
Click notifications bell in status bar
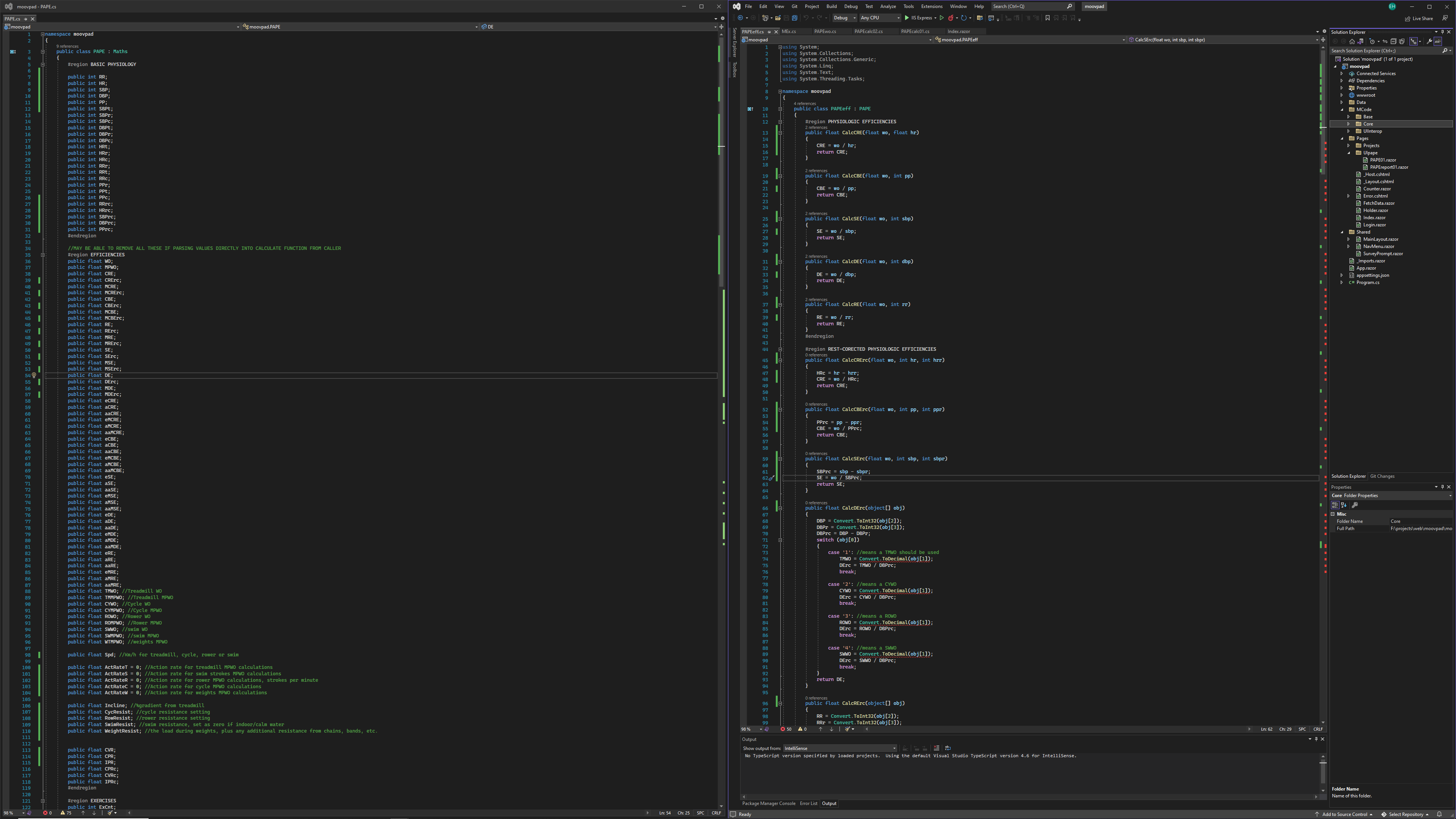coord(1440,814)
